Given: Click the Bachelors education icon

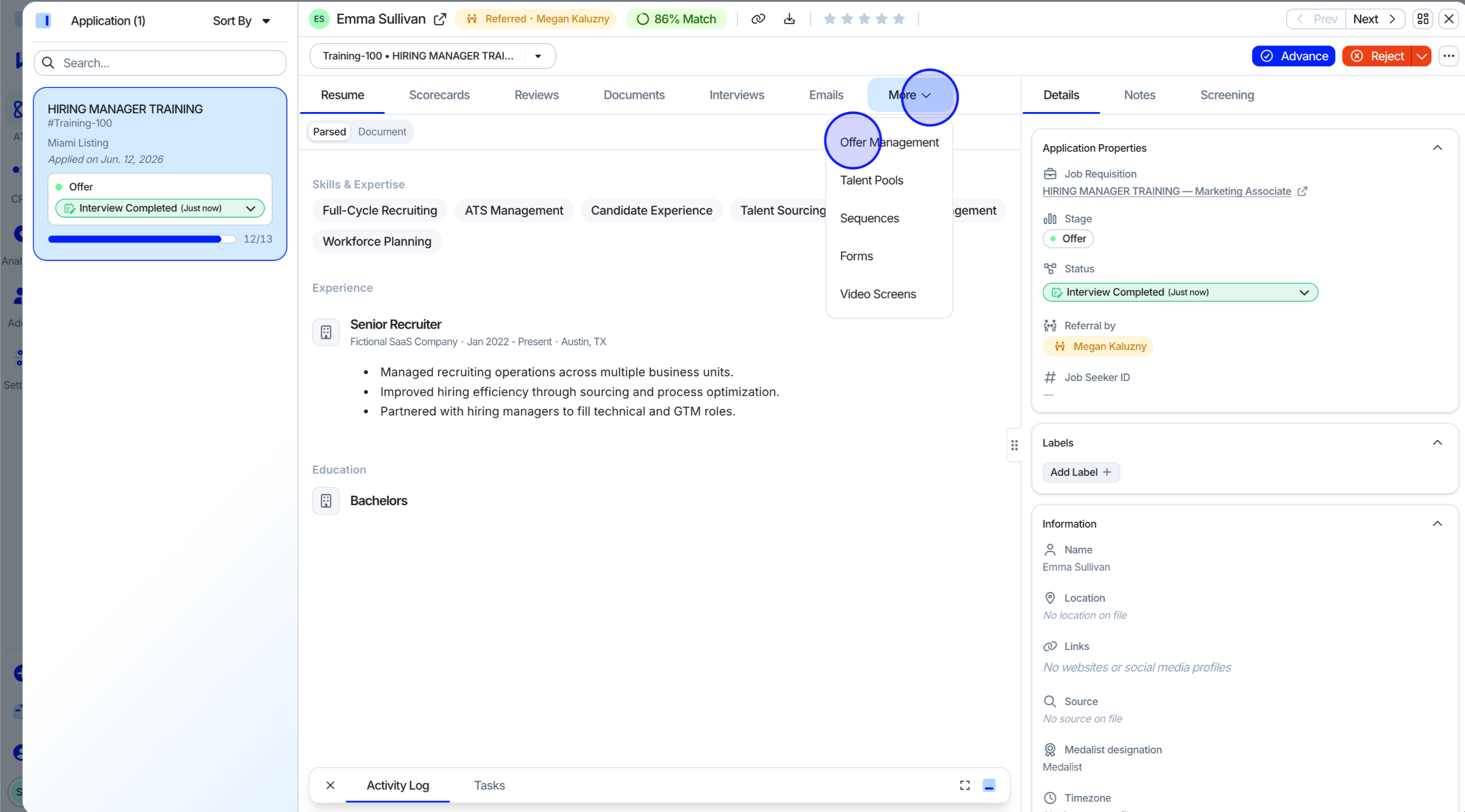Looking at the screenshot, I should tap(326, 501).
